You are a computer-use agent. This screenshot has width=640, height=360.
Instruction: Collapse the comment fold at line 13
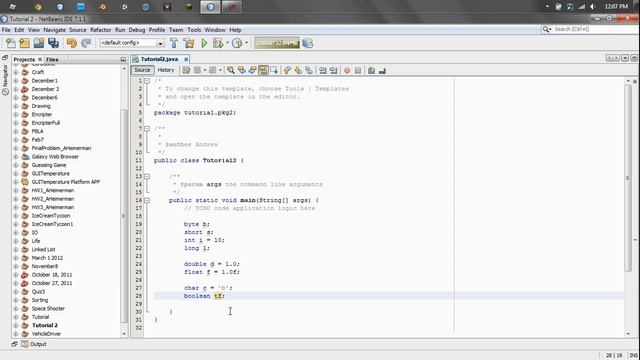(x=147, y=176)
